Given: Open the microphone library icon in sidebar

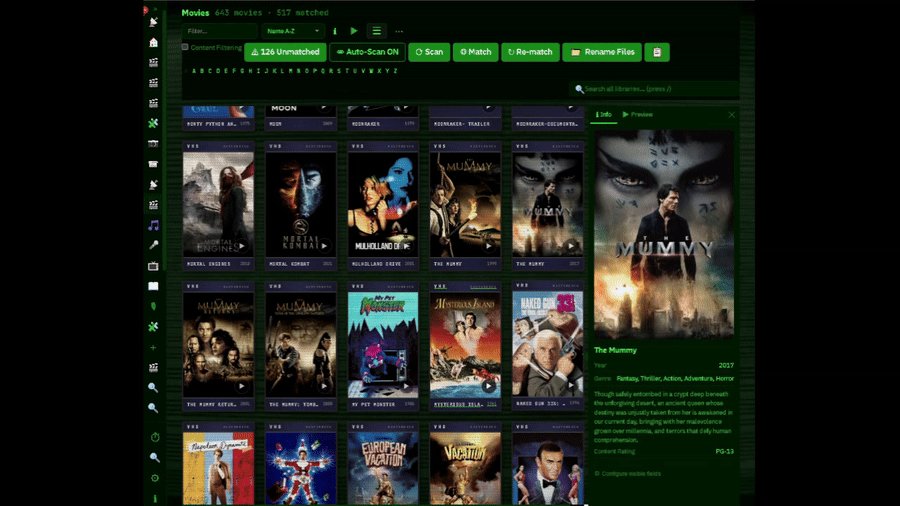Looking at the screenshot, I should pos(153,246).
